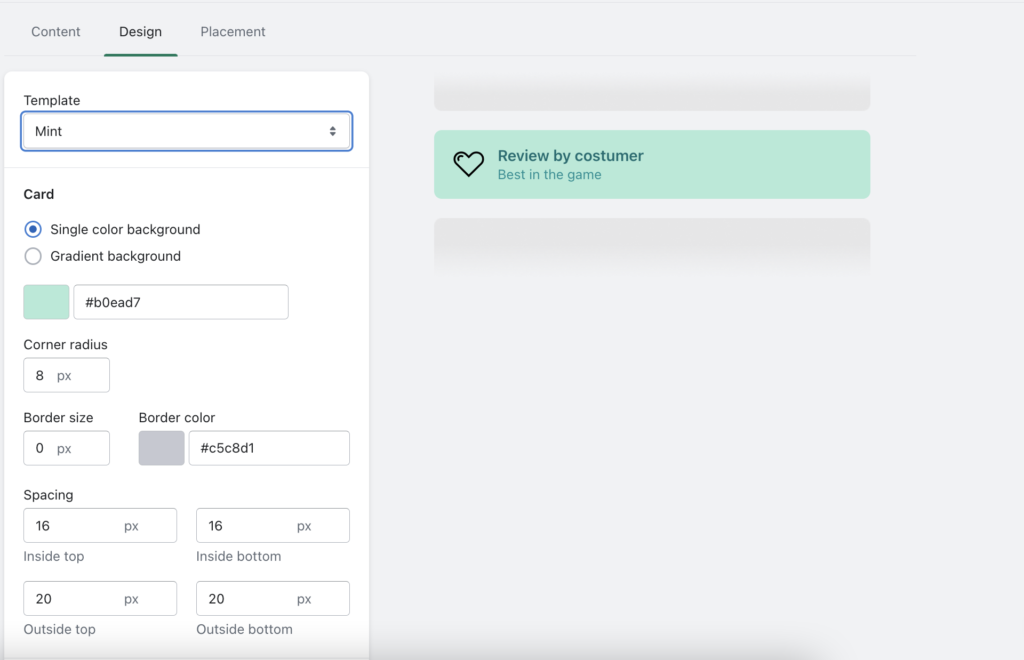Open the Design tab

click(140, 32)
